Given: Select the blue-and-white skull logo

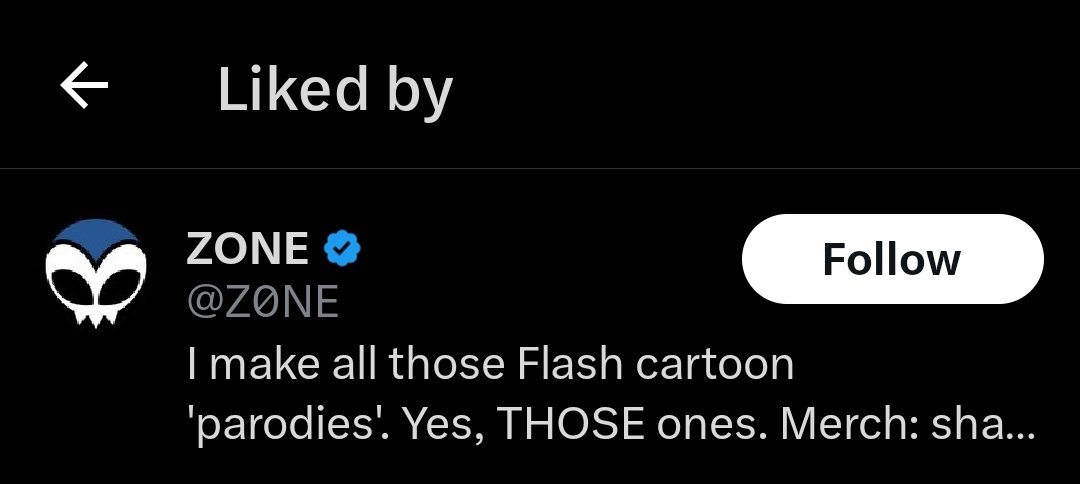Looking at the screenshot, I should 96,272.
